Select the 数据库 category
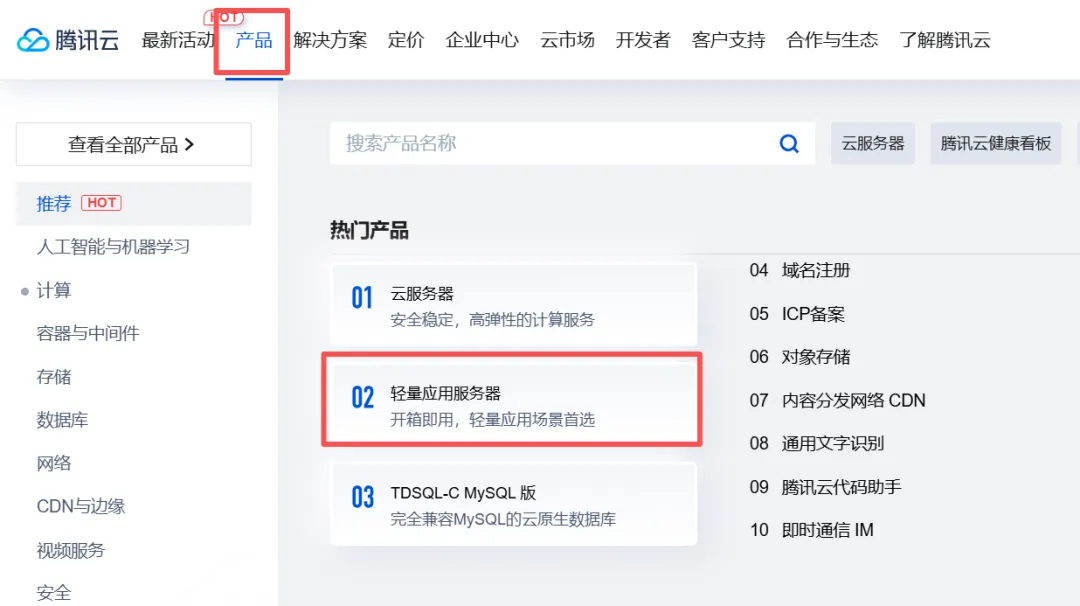 point(62,420)
